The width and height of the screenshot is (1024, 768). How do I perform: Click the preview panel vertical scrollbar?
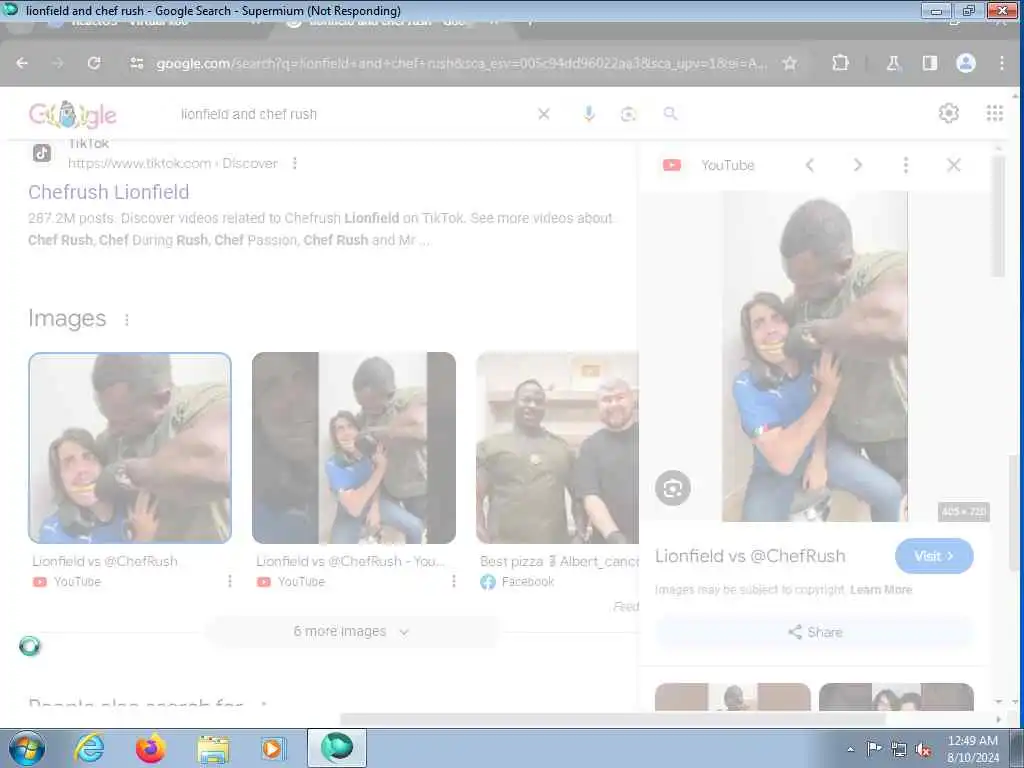coord(998,217)
